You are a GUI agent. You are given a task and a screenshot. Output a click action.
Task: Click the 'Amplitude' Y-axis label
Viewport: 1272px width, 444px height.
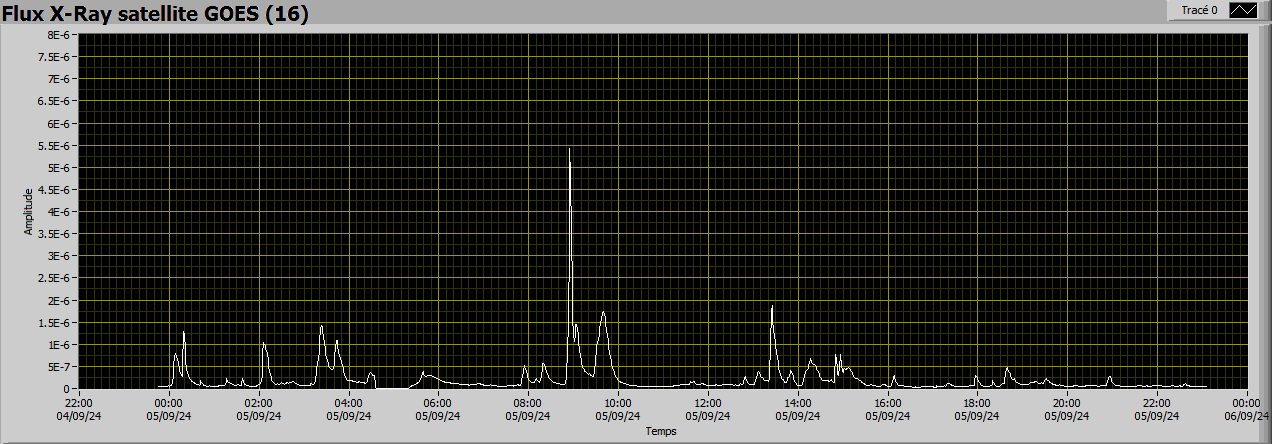(x=29, y=211)
